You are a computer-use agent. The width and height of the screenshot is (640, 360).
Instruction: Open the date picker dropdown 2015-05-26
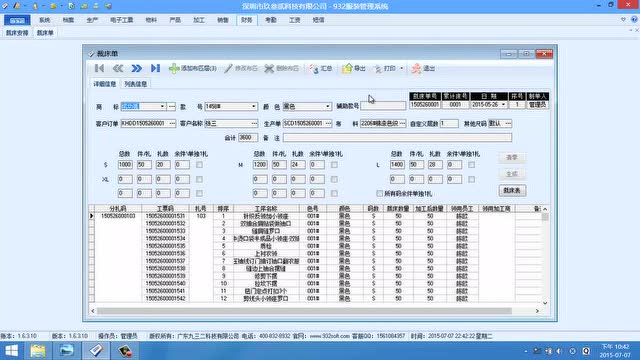tap(503, 104)
